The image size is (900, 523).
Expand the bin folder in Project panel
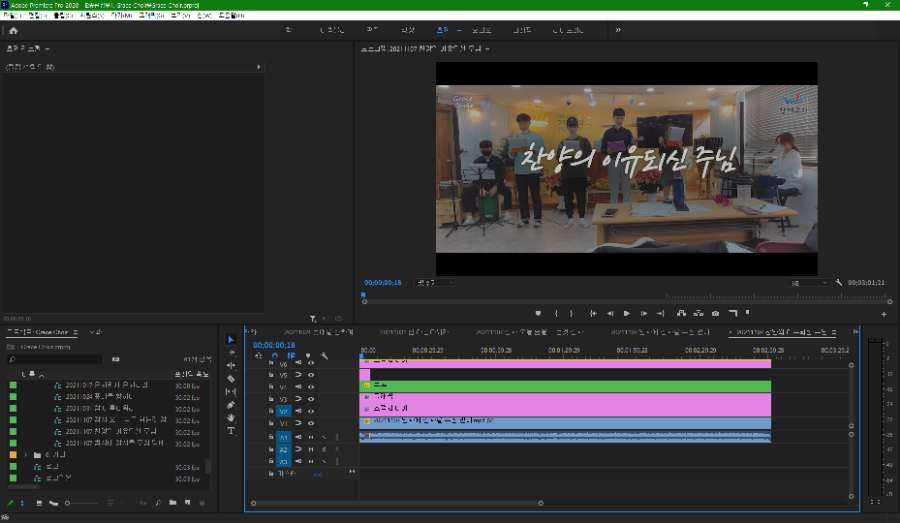pos(25,455)
